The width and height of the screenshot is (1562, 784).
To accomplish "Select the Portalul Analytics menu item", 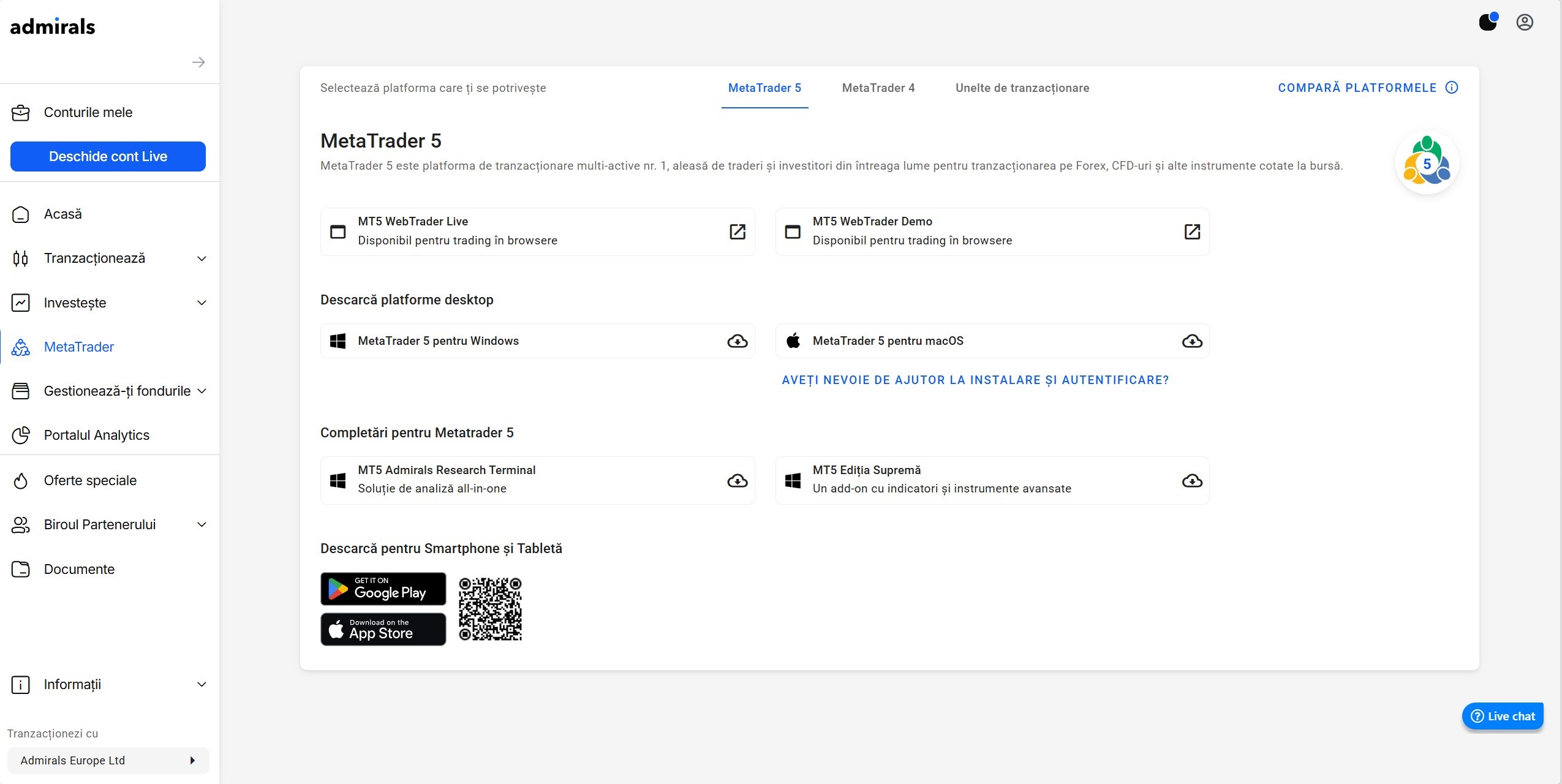I will [x=96, y=435].
